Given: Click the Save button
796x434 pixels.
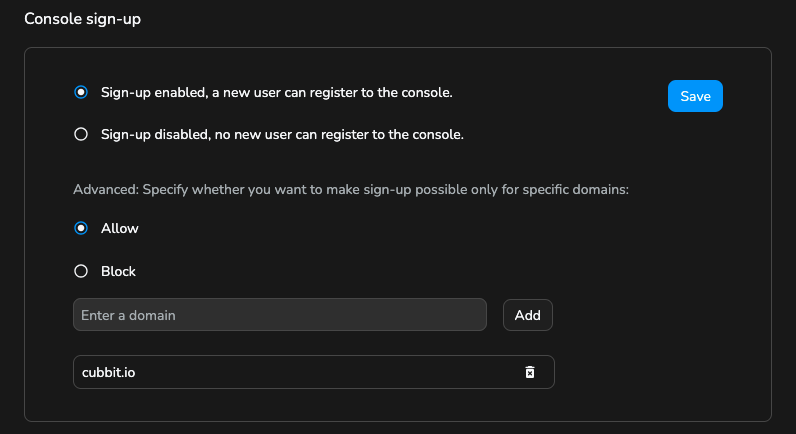Looking at the screenshot, I should click(695, 96).
